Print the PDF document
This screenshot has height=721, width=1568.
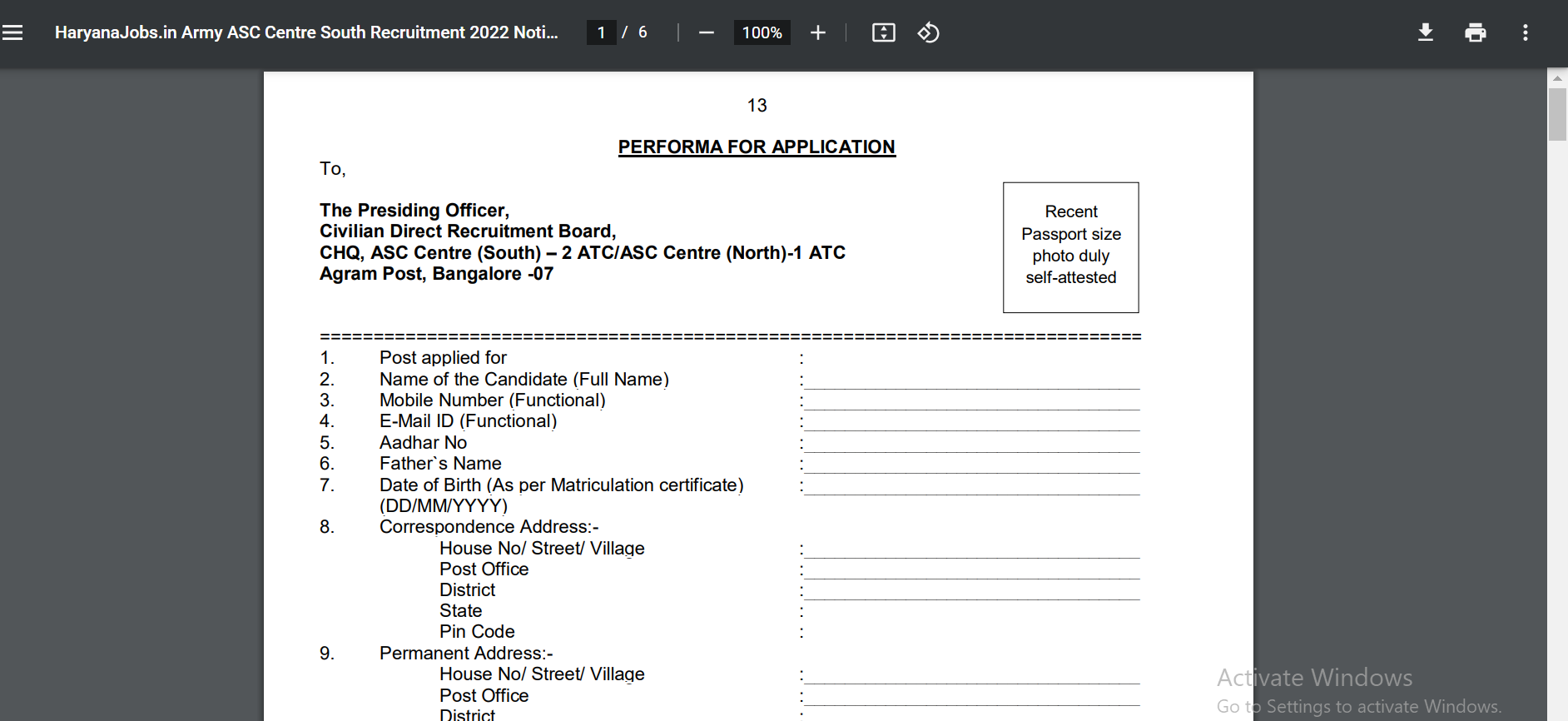[1475, 32]
